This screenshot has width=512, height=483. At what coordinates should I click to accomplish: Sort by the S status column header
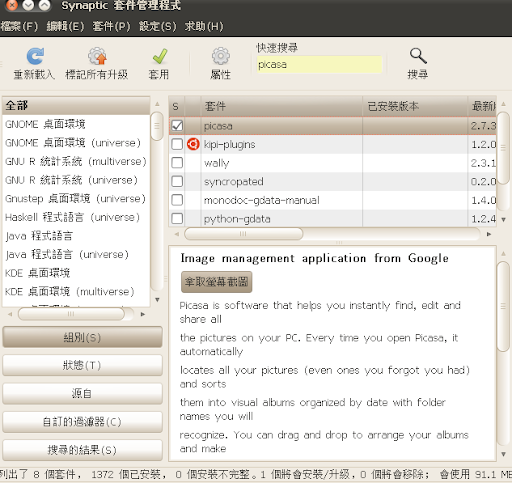coord(176,106)
